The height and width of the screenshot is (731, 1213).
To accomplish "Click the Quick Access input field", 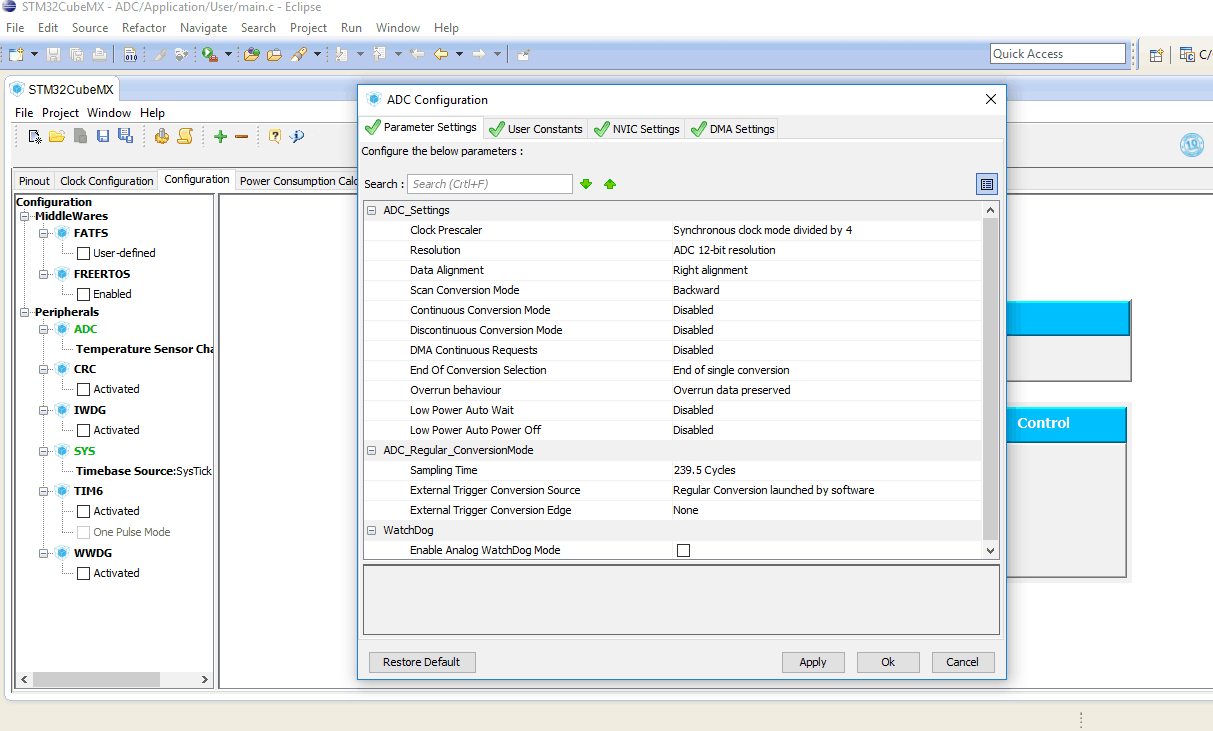I will click(x=1058, y=54).
